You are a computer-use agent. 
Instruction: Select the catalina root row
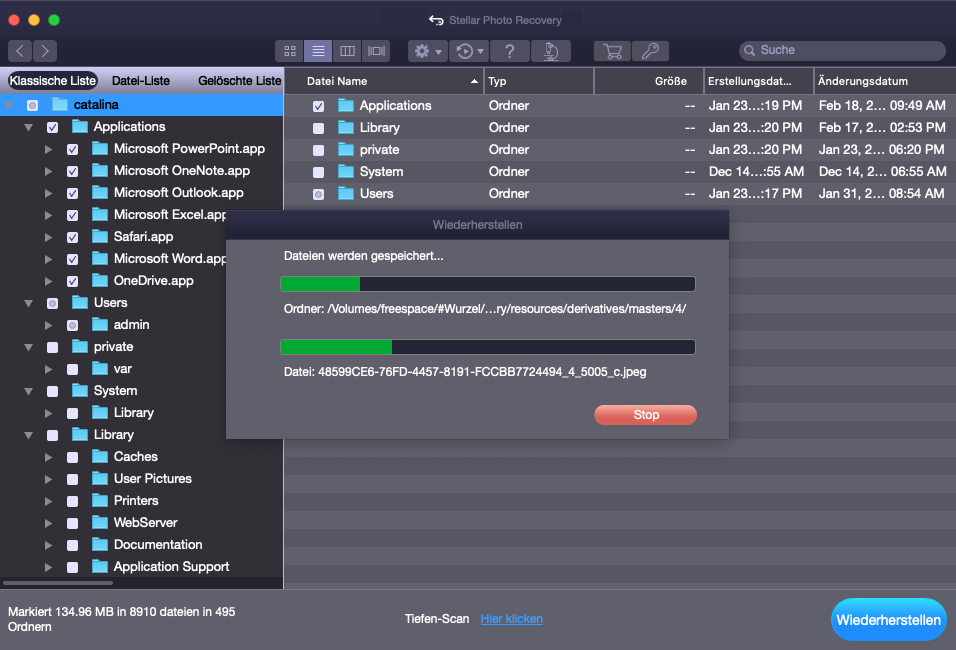(x=141, y=105)
